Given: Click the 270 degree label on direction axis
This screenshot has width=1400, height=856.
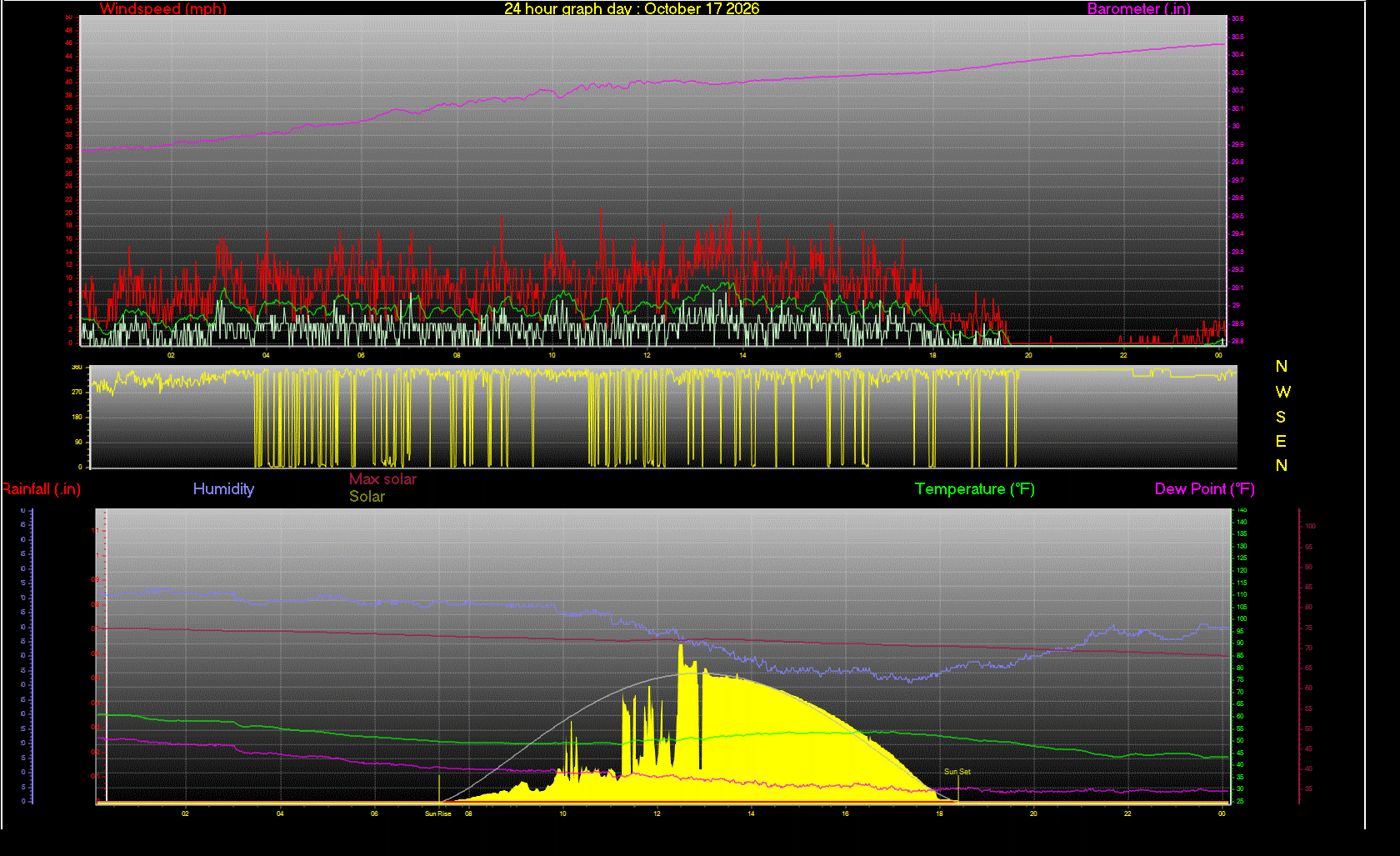Looking at the screenshot, I should coord(77,392).
